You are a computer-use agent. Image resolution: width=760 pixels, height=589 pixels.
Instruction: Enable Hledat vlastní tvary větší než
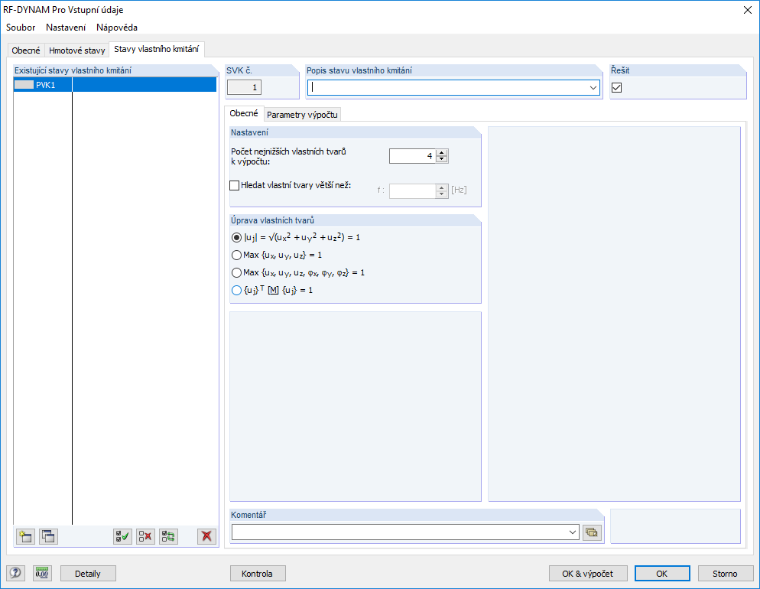point(234,185)
